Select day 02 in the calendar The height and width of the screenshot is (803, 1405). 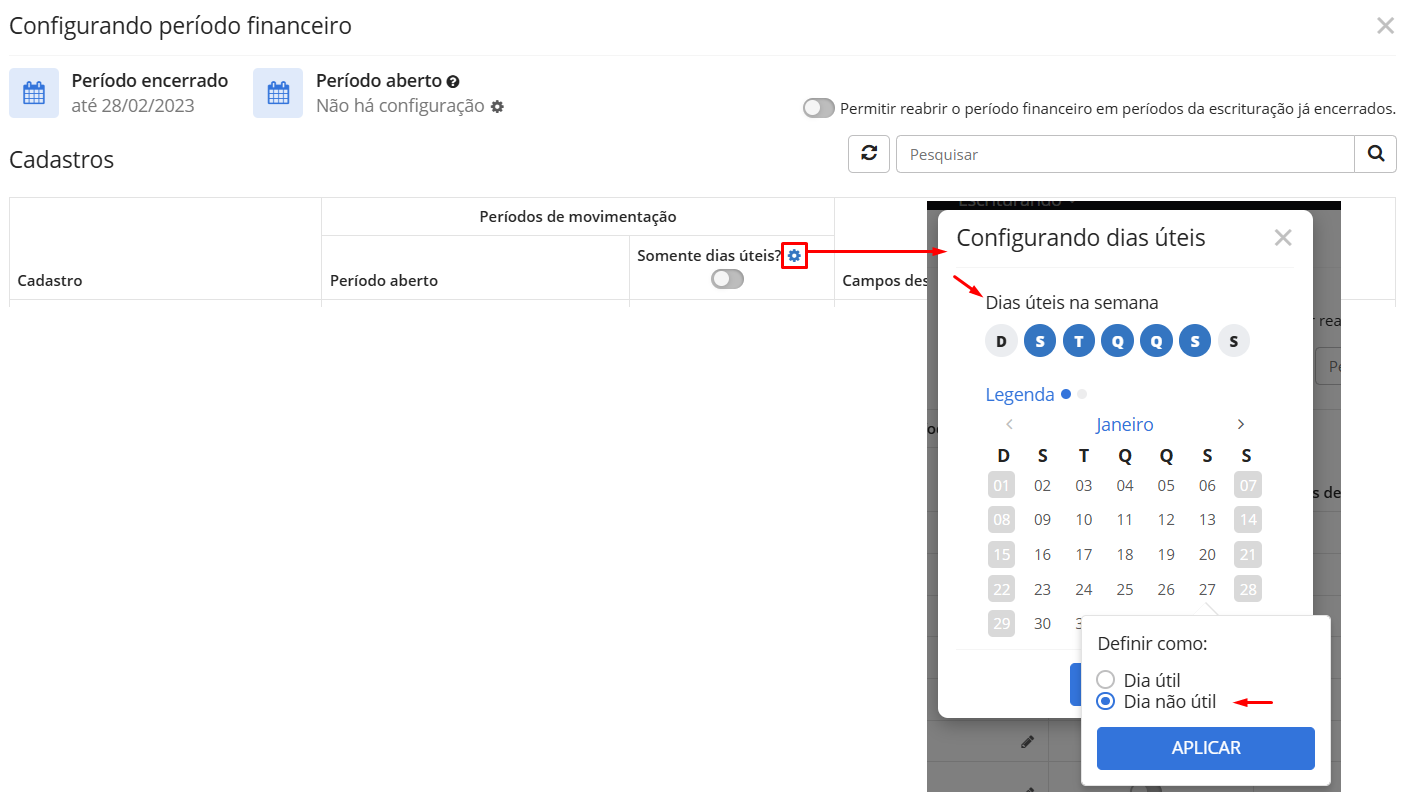(1042, 485)
